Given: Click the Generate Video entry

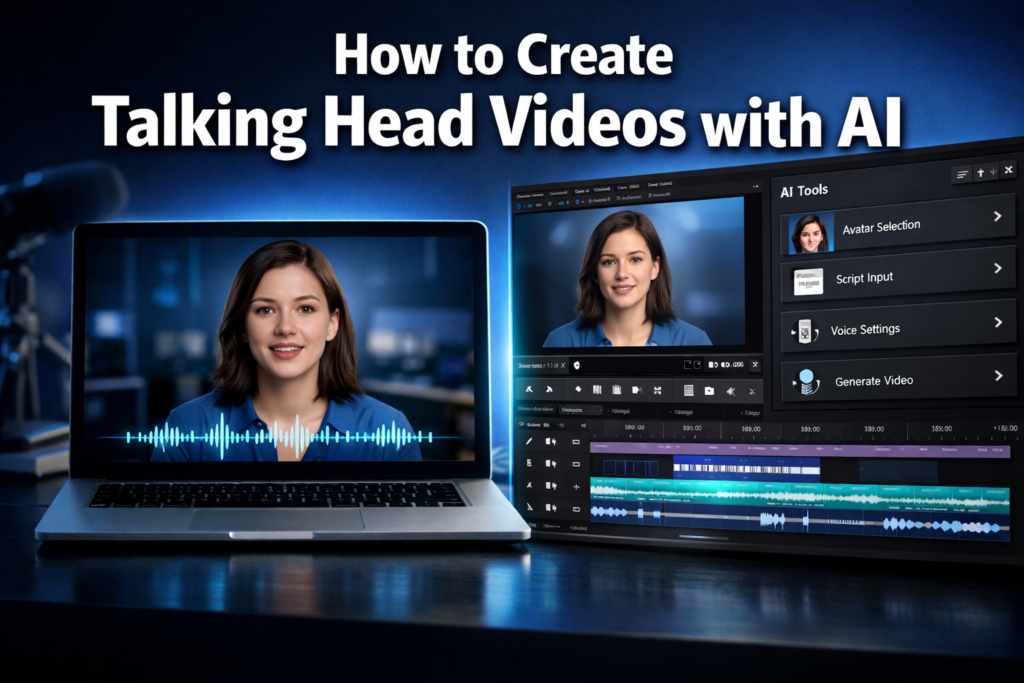Looking at the screenshot, I should 874,380.
